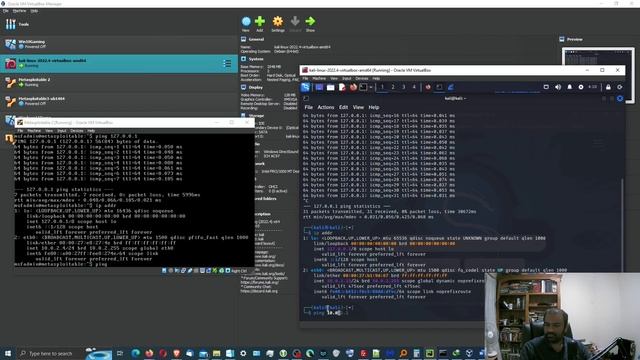Open Help menu in Kali terminal

pos(374,107)
